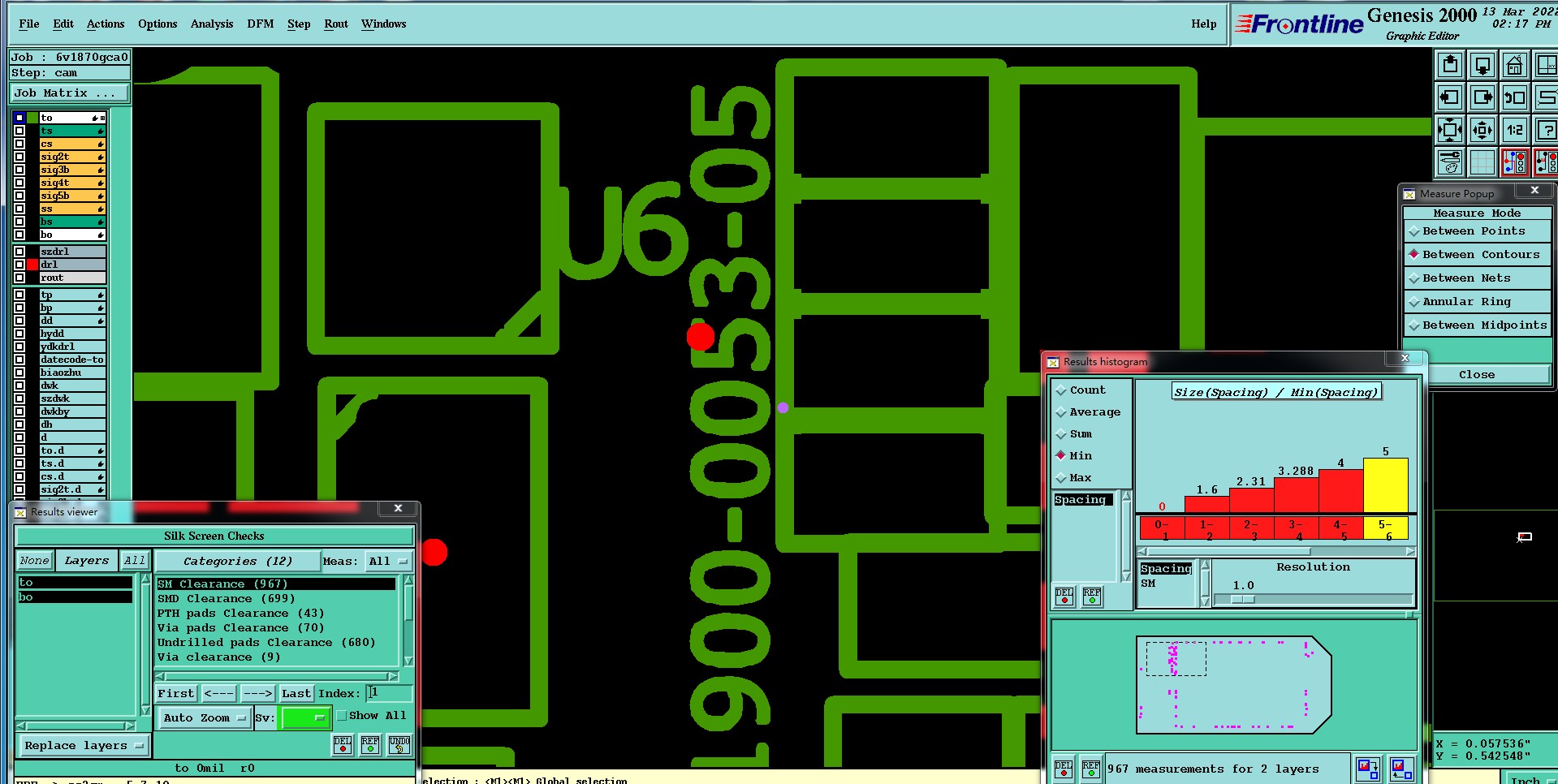Toggle checkbox of layer sig2t
Viewport: 1558px width, 784px height.
pos(19,157)
